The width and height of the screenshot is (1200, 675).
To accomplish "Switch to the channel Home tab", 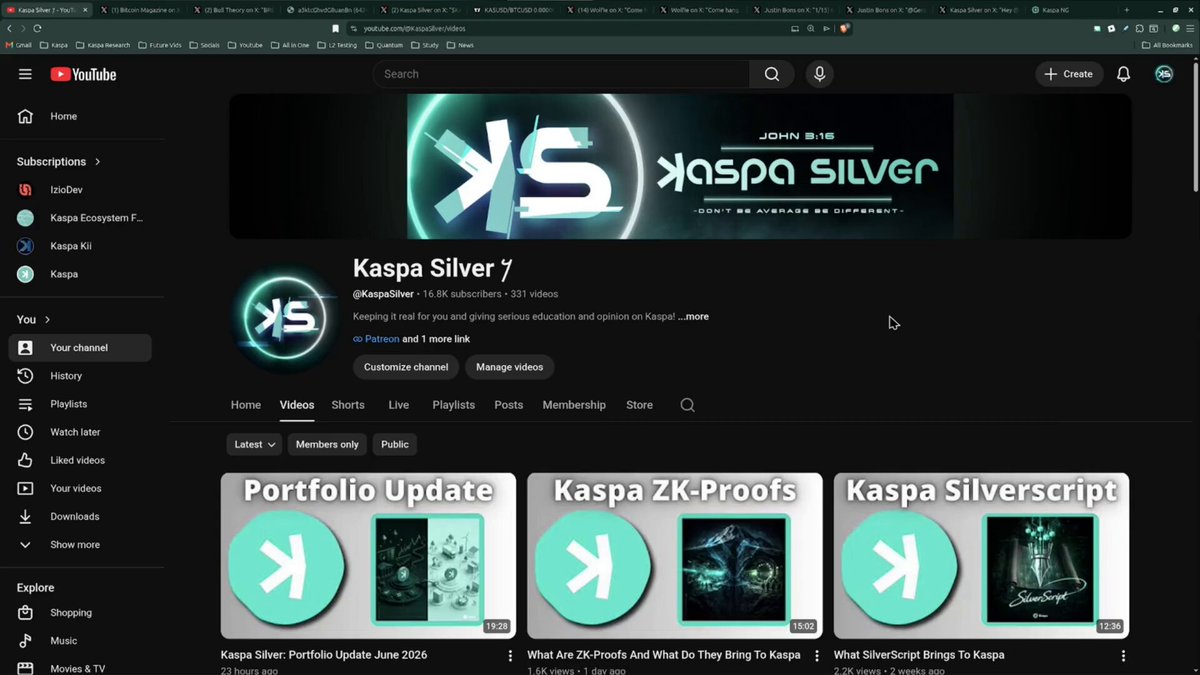I will tap(246, 405).
